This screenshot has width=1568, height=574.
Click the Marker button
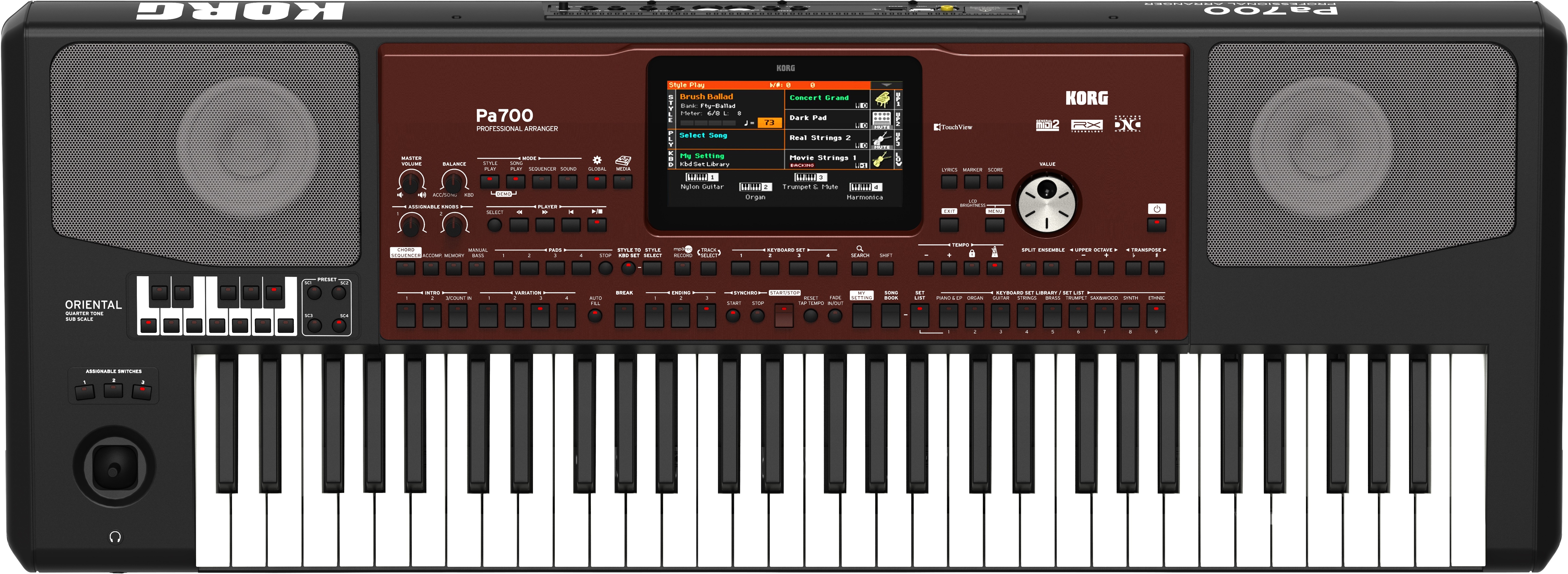[x=972, y=182]
